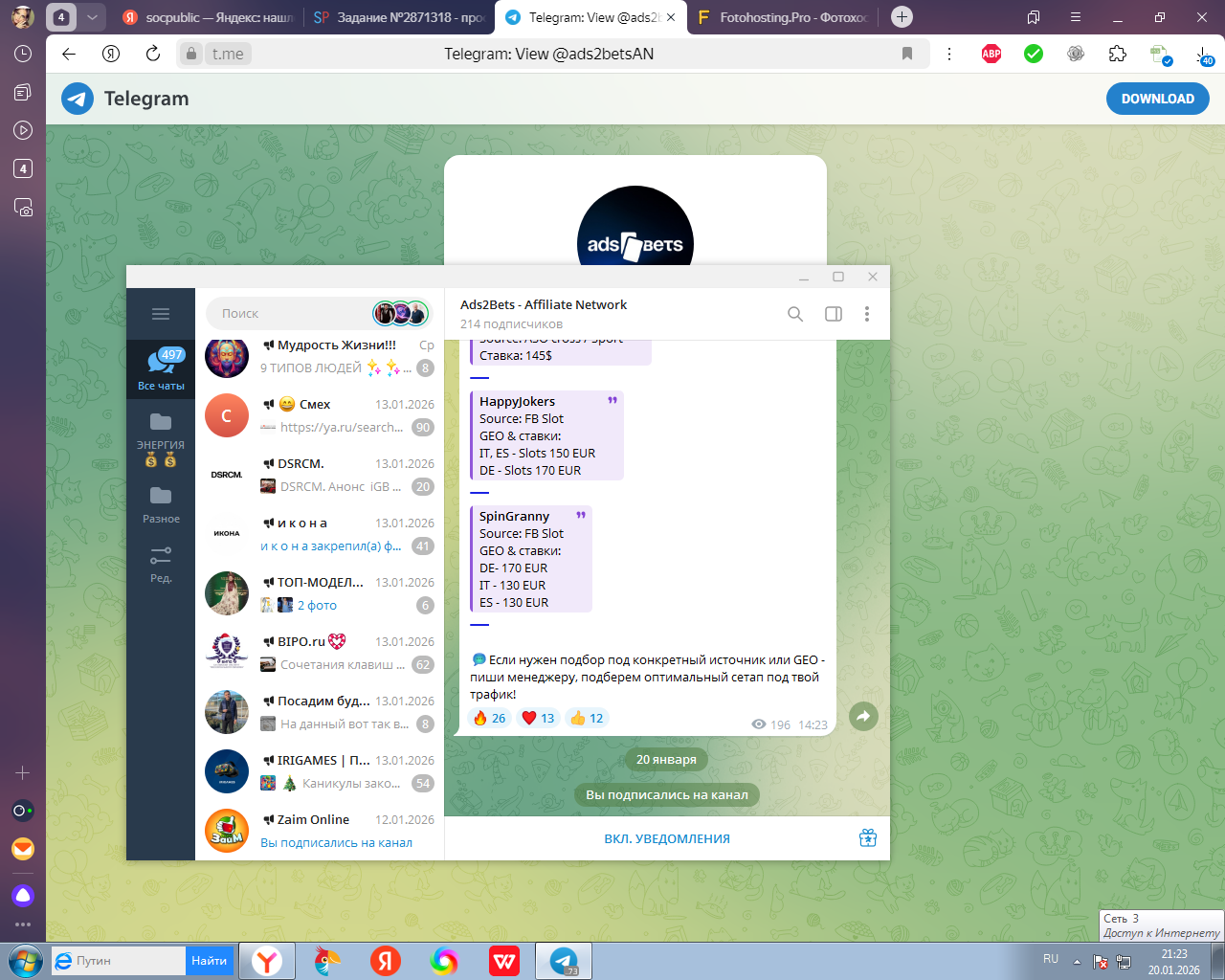Image resolution: width=1225 pixels, height=980 pixels.
Task: Open stories avatars beside search field
Action: [x=401, y=313]
